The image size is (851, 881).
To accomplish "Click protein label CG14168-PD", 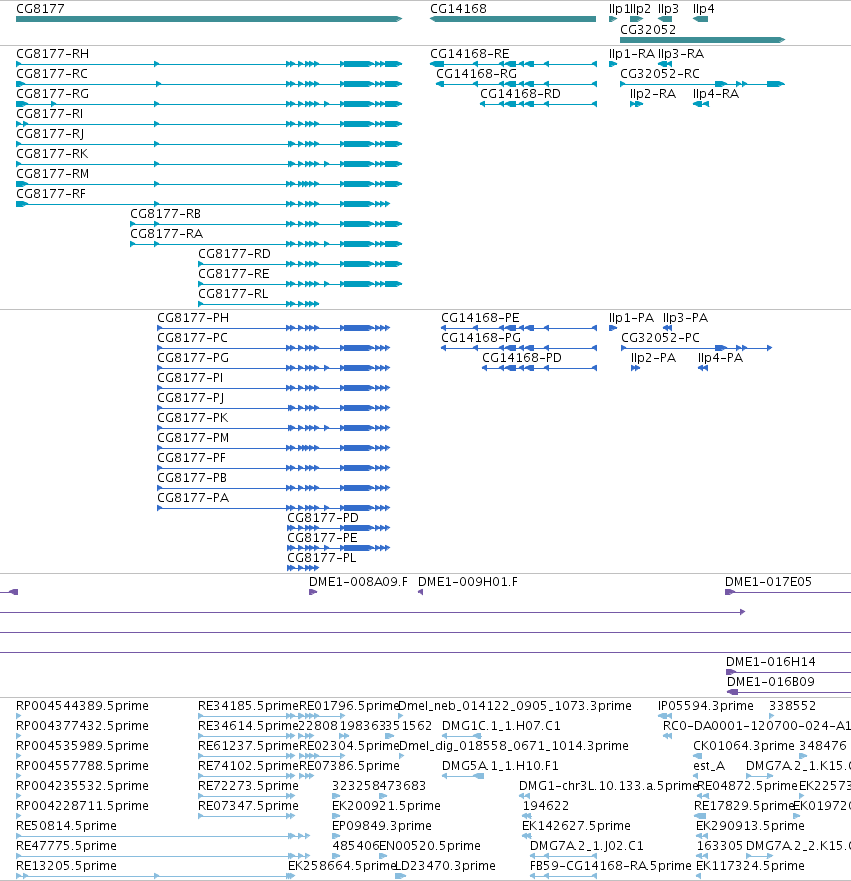I will (x=522, y=358).
